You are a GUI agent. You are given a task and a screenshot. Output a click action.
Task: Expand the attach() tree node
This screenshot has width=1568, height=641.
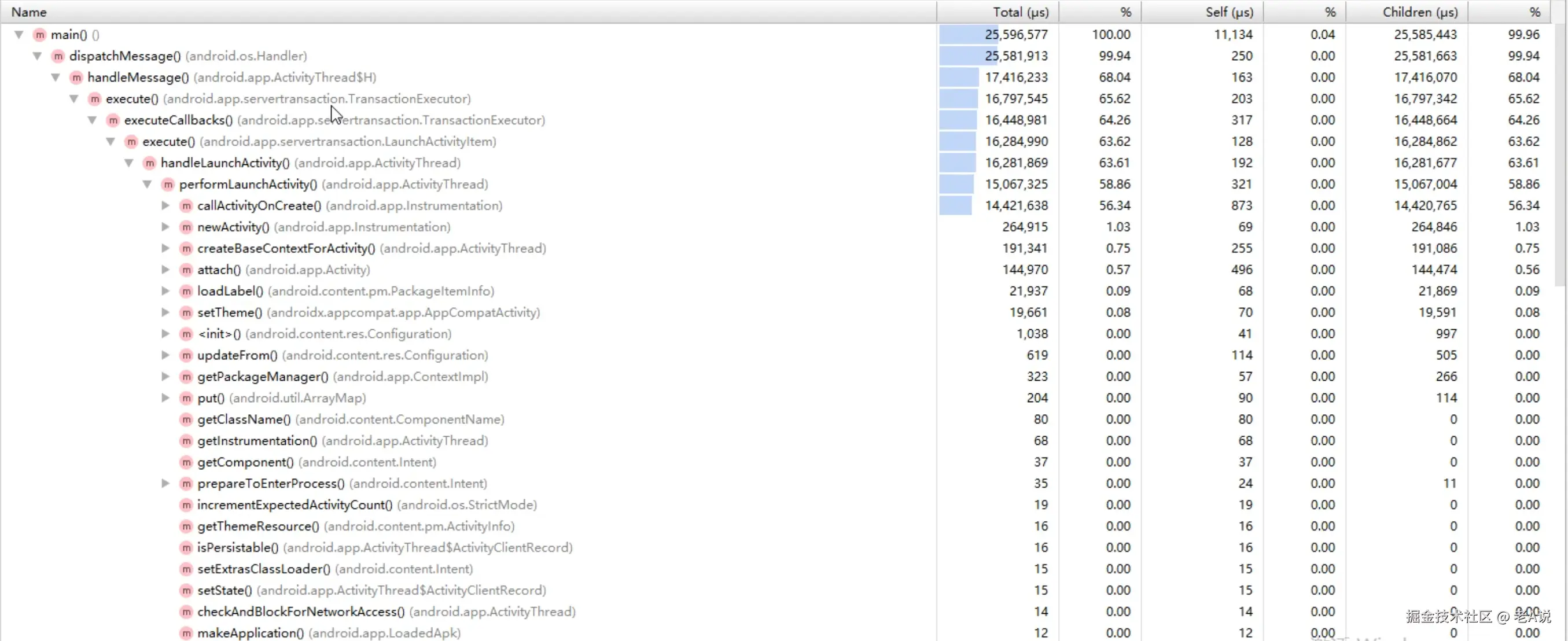[x=165, y=270]
